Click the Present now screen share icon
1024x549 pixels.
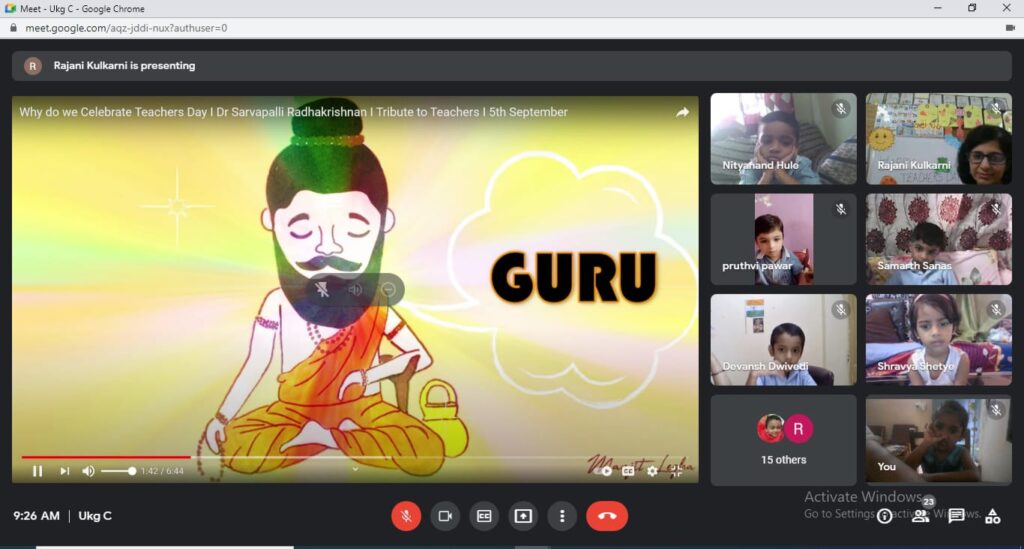(x=523, y=516)
